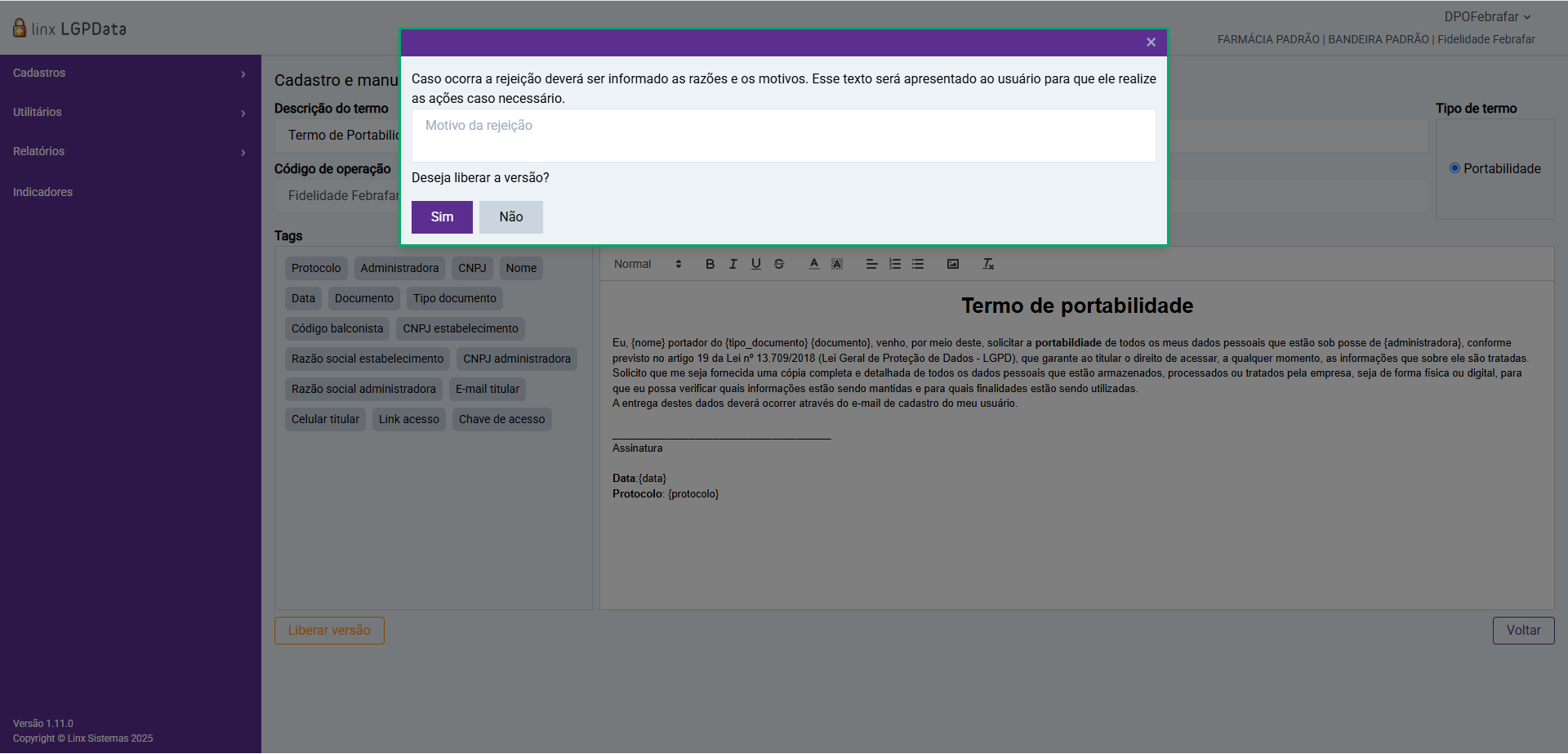Image resolution: width=1568 pixels, height=754 pixels.
Task: Insert the Tipo documento tag
Action: point(455,298)
